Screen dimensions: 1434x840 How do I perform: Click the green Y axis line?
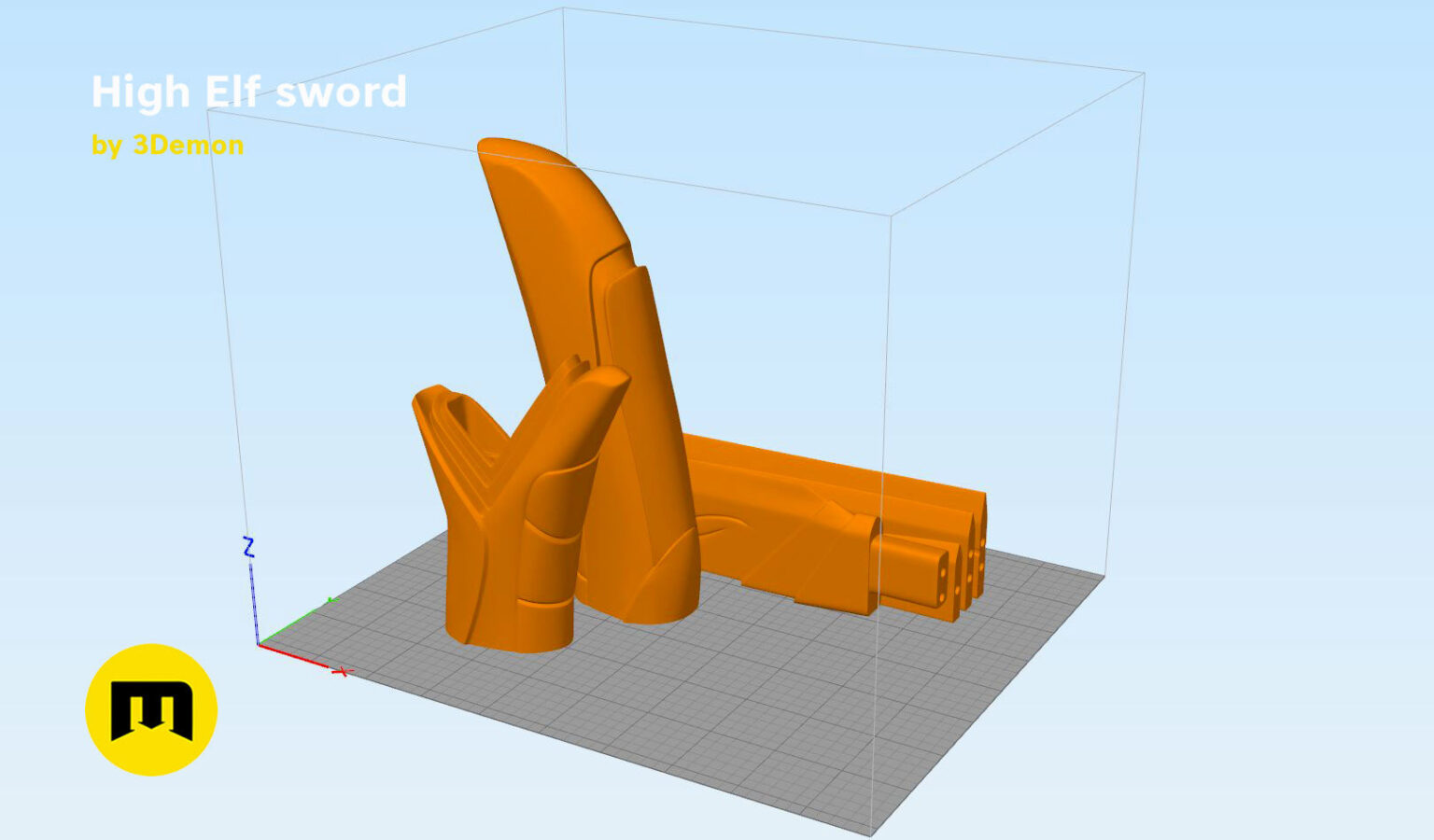(297, 622)
